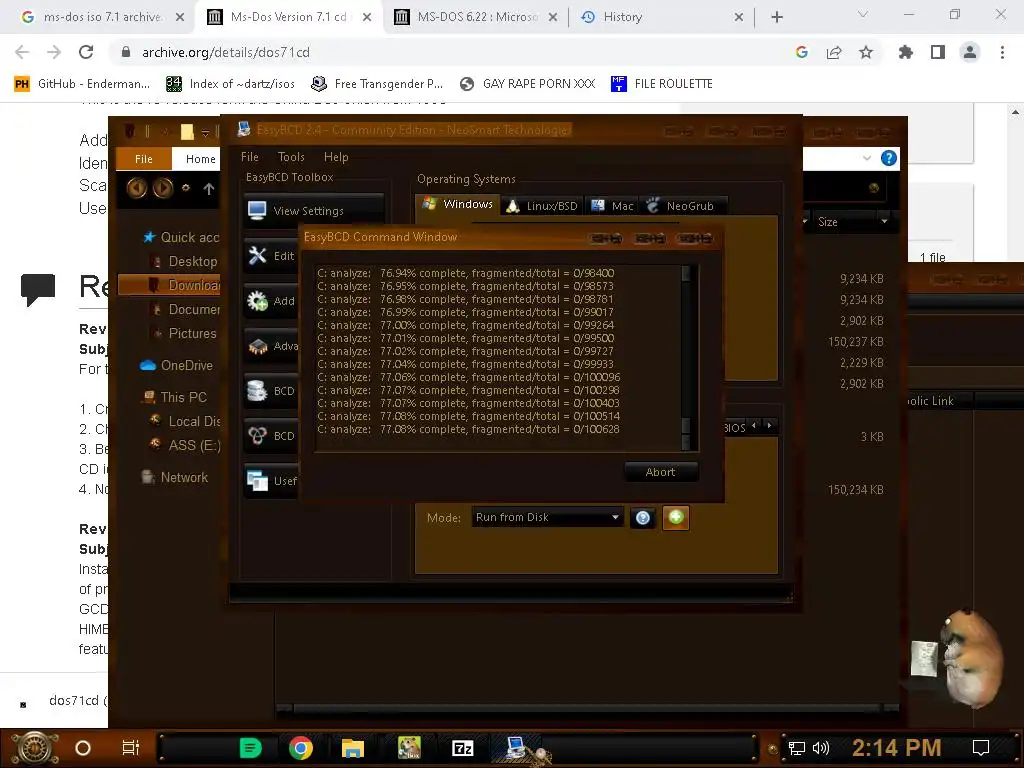Open volume speaker tray icon
This screenshot has height=768, width=1024.
click(x=820, y=748)
